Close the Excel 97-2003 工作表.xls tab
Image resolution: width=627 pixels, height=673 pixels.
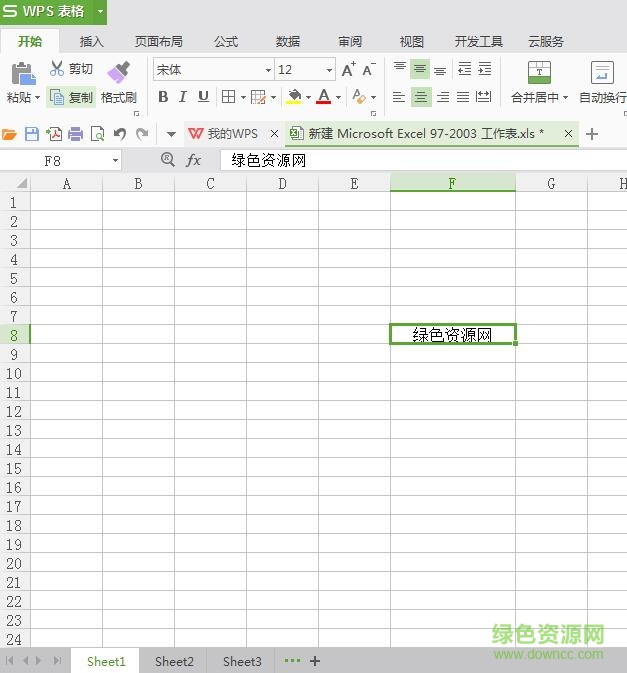(568, 134)
